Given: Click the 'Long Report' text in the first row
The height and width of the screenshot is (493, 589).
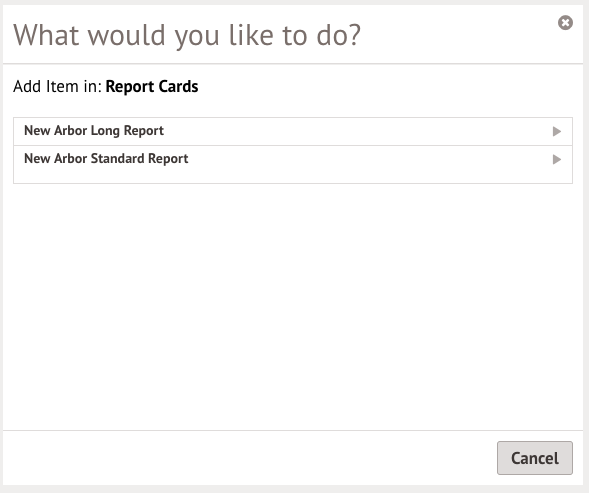Looking at the screenshot, I should click(x=127, y=131).
